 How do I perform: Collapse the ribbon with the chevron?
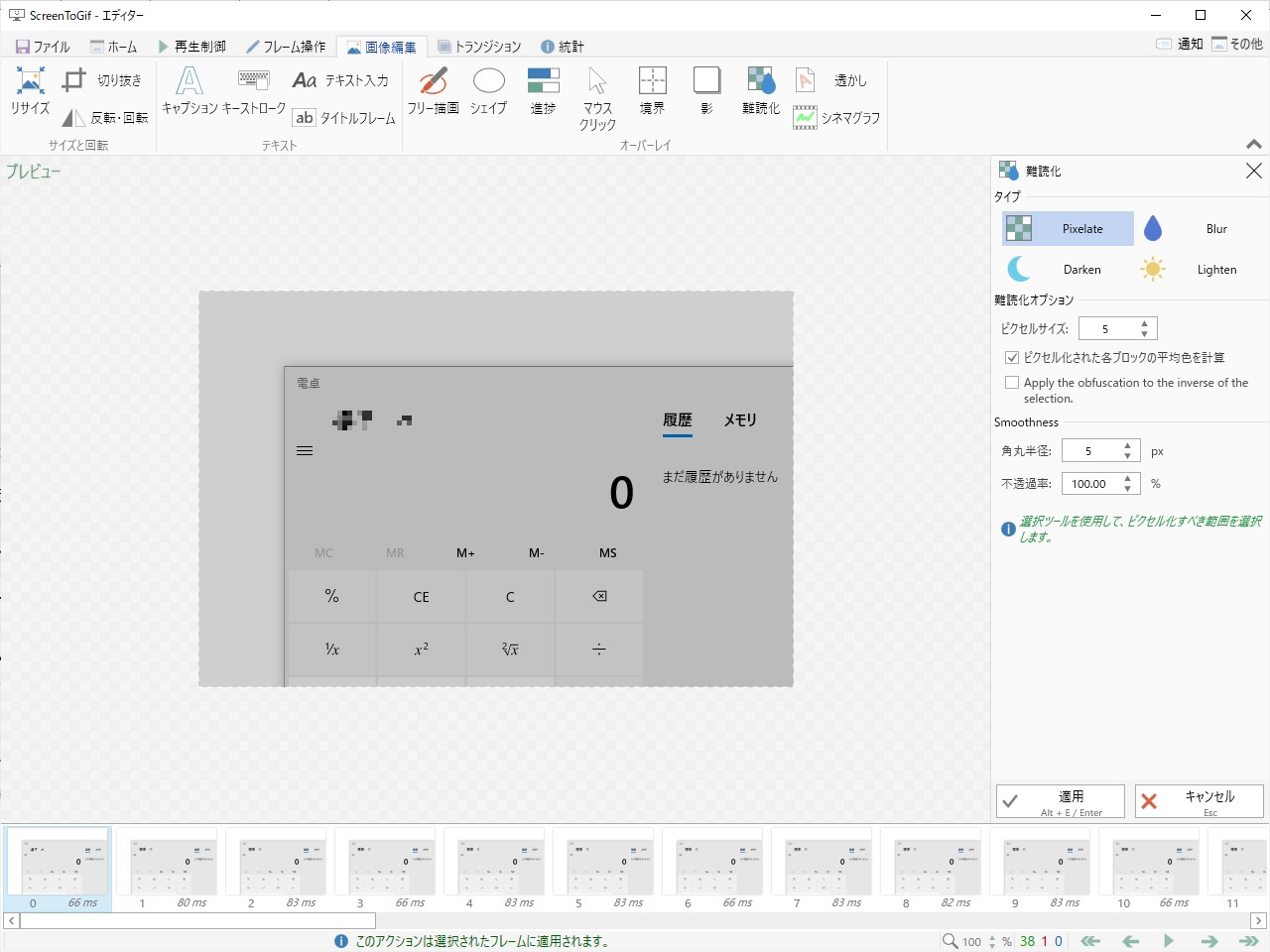coord(1254,144)
